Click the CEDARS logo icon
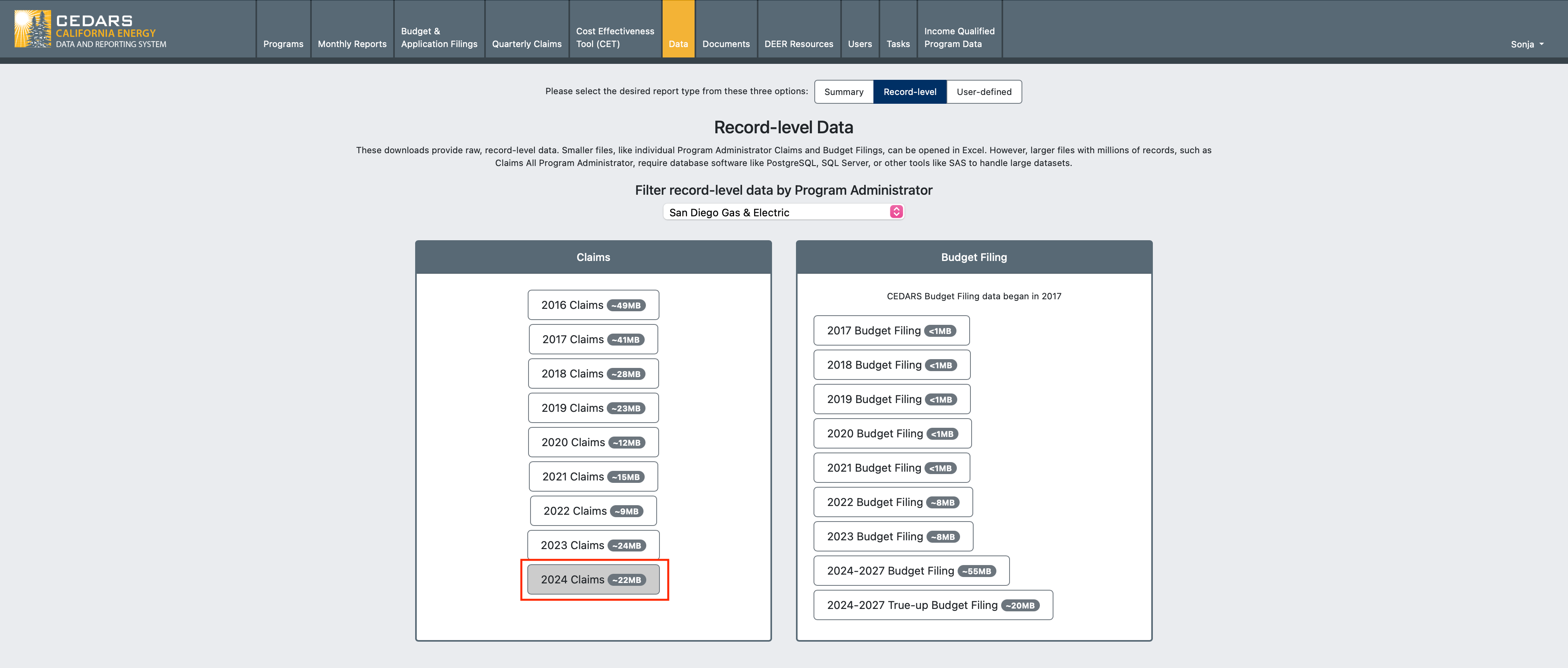This screenshot has width=1568, height=668. pos(32,29)
